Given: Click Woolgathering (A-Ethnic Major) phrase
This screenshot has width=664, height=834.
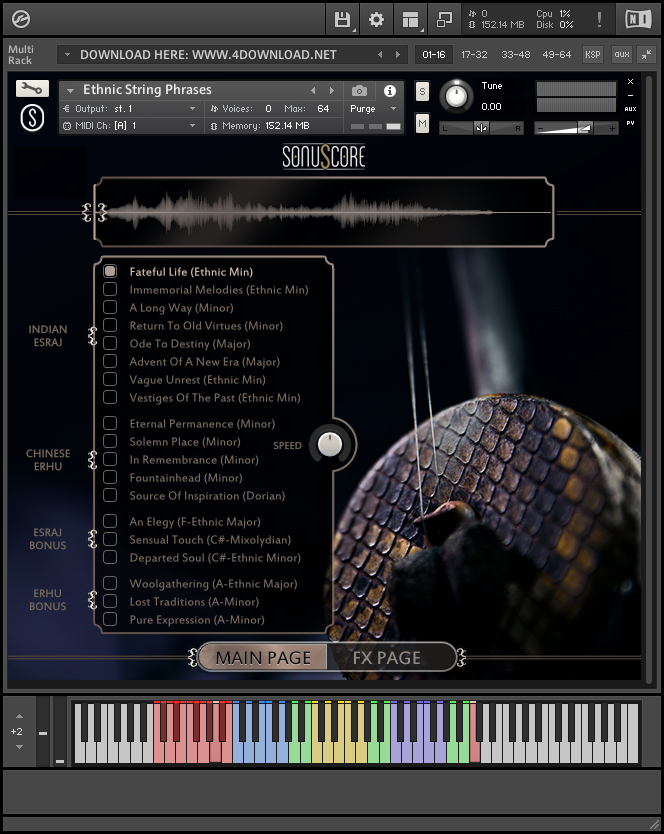Looking at the screenshot, I should point(213,583).
